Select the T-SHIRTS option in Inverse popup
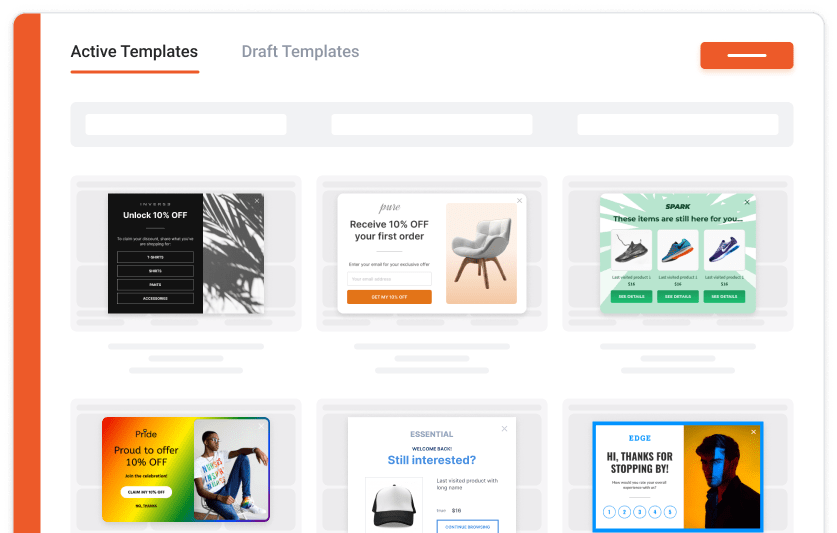This screenshot has width=837, height=533. 155,257
